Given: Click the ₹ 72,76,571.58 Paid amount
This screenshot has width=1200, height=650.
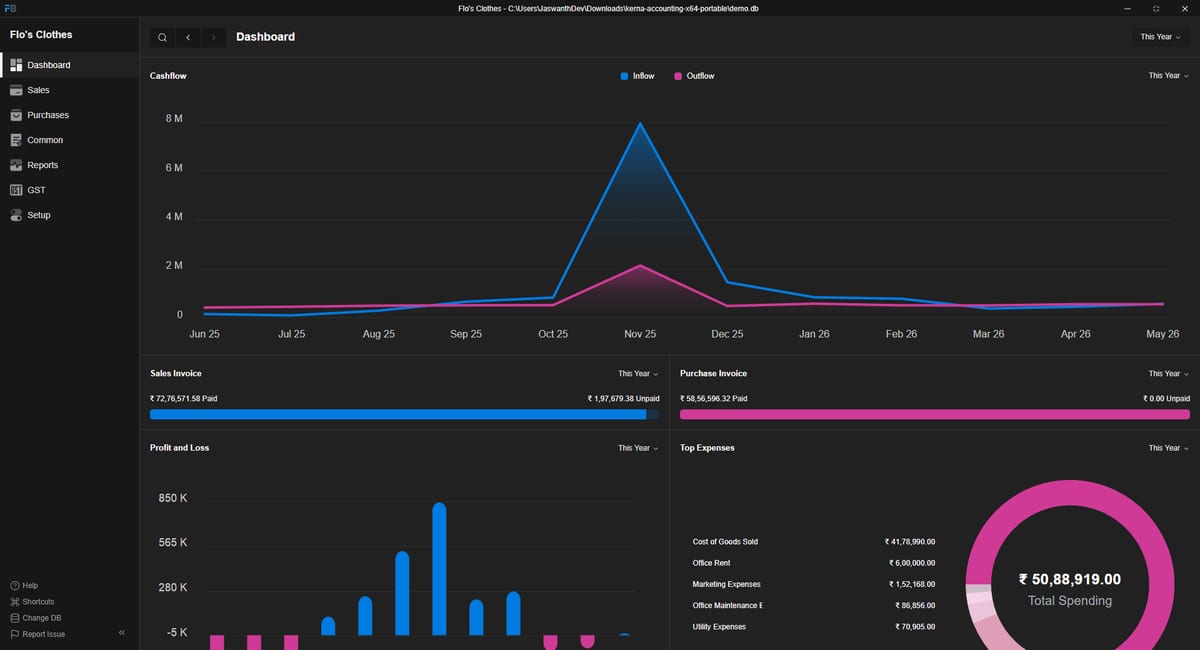Looking at the screenshot, I should [184, 398].
